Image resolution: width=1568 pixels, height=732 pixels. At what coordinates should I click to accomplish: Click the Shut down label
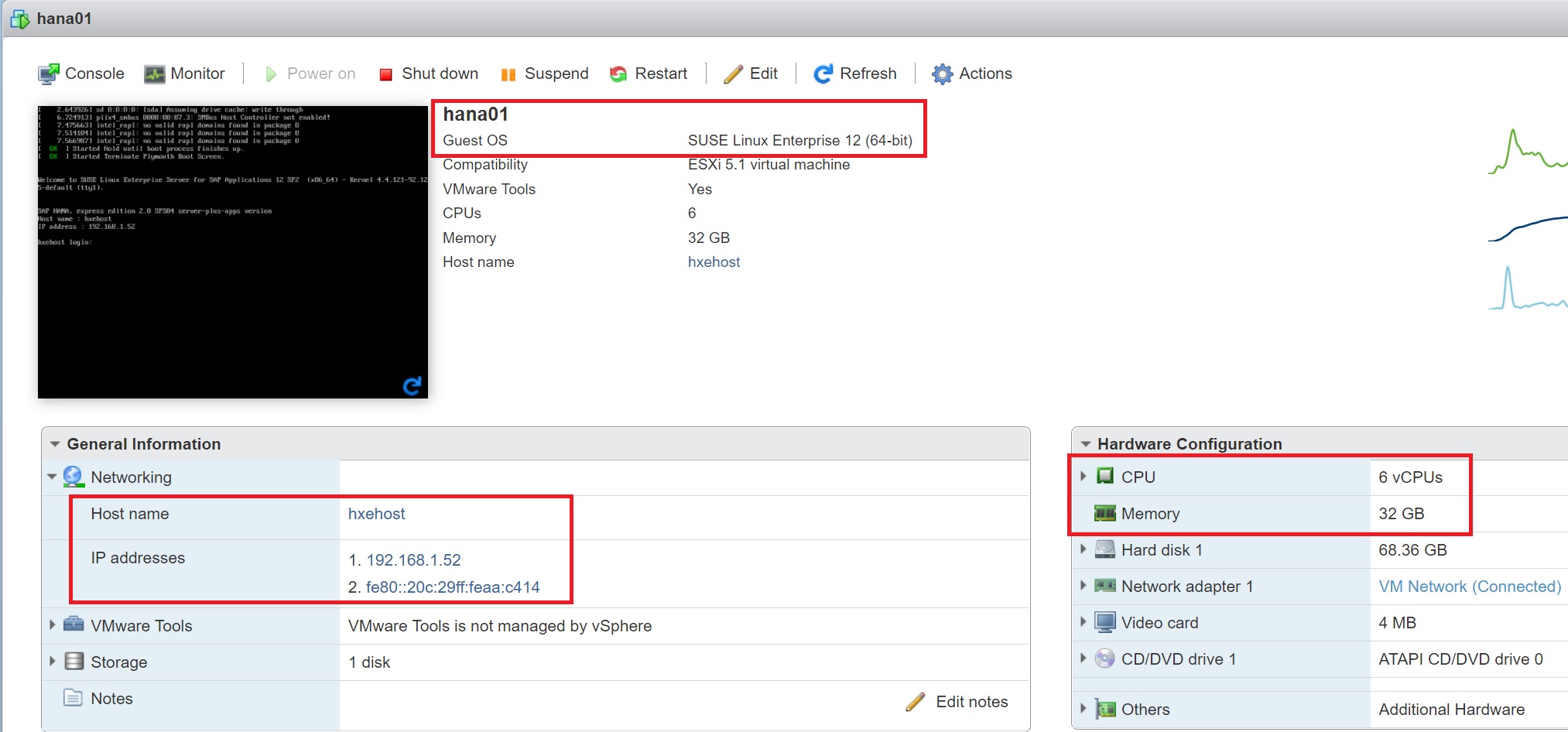[x=440, y=74]
